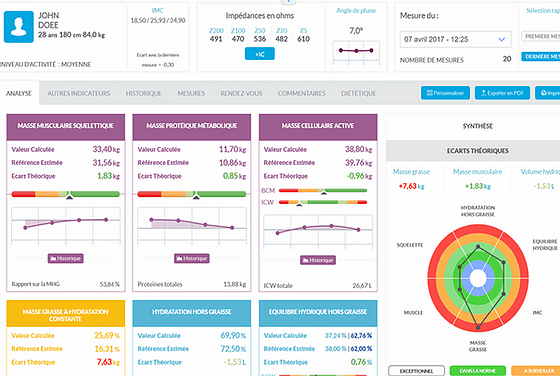
Task: Click the Niveau d'activité : Moyenne text
Action: tap(46, 65)
